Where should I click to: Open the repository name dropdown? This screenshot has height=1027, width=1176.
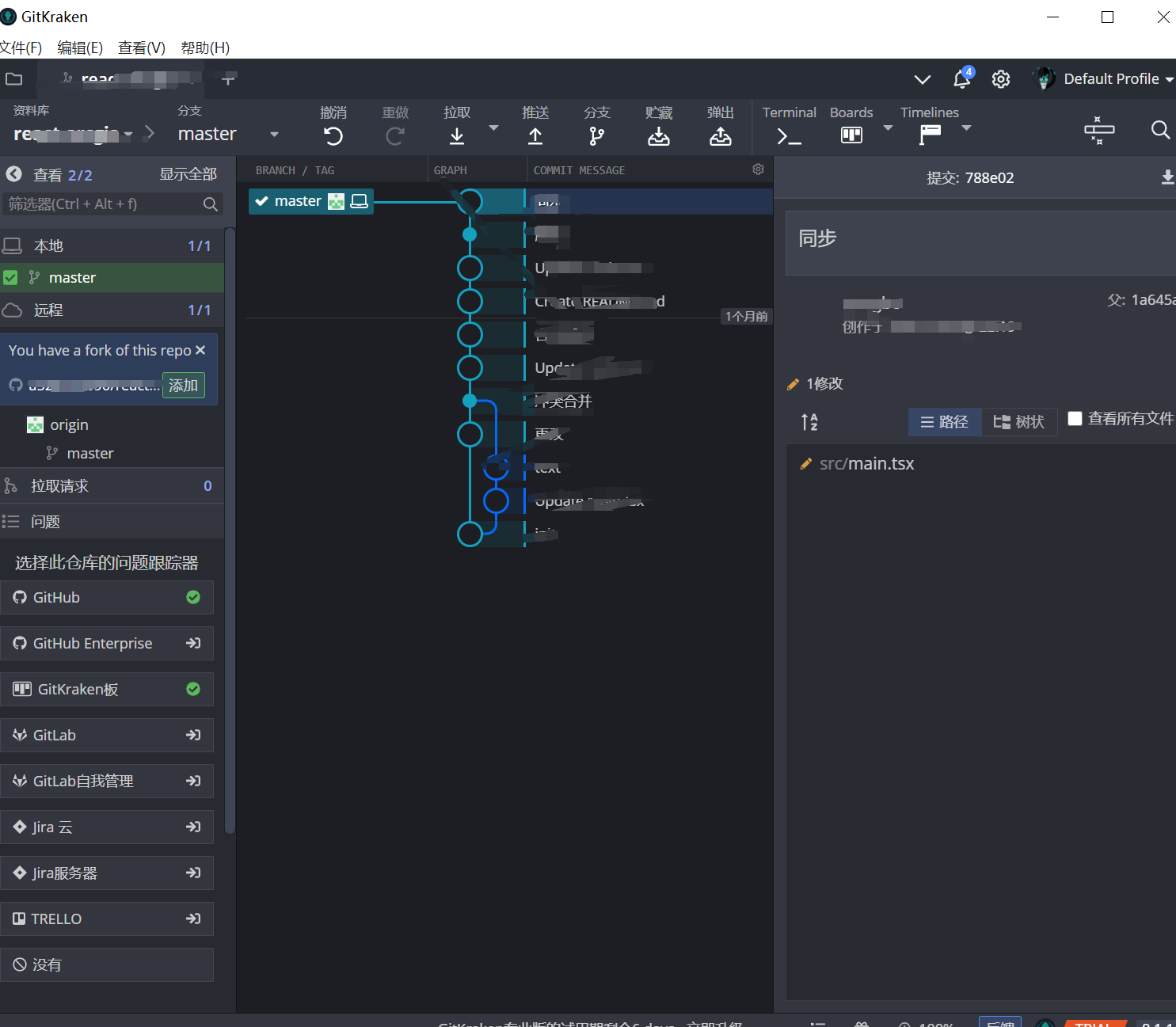coord(128,135)
